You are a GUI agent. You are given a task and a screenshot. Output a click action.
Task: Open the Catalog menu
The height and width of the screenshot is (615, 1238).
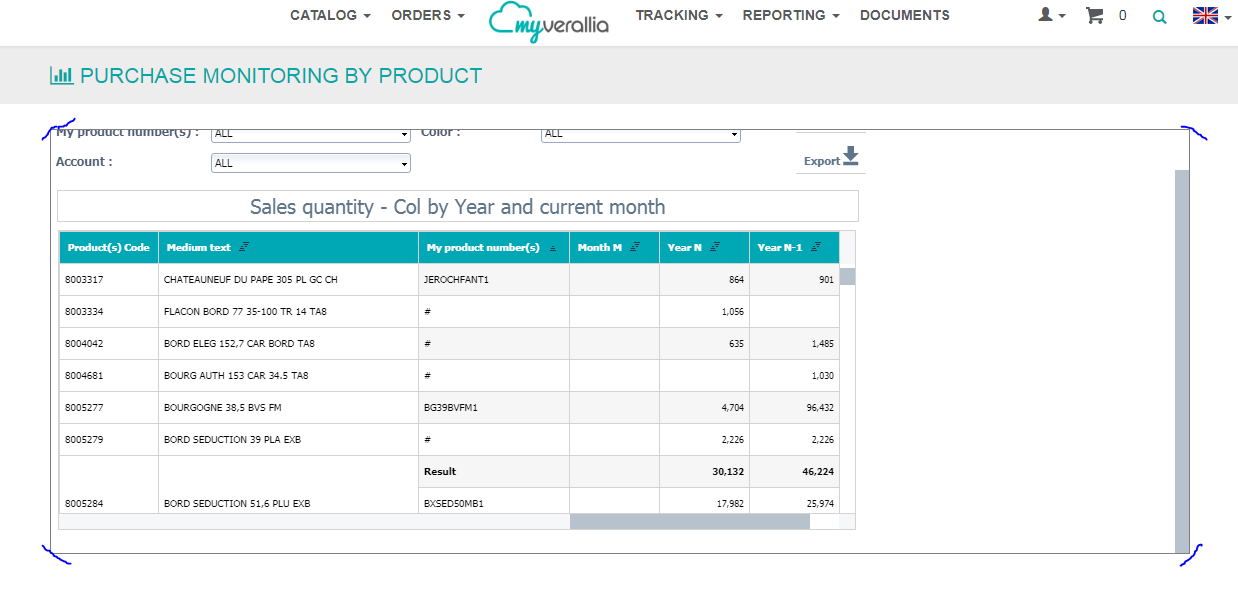coord(330,15)
